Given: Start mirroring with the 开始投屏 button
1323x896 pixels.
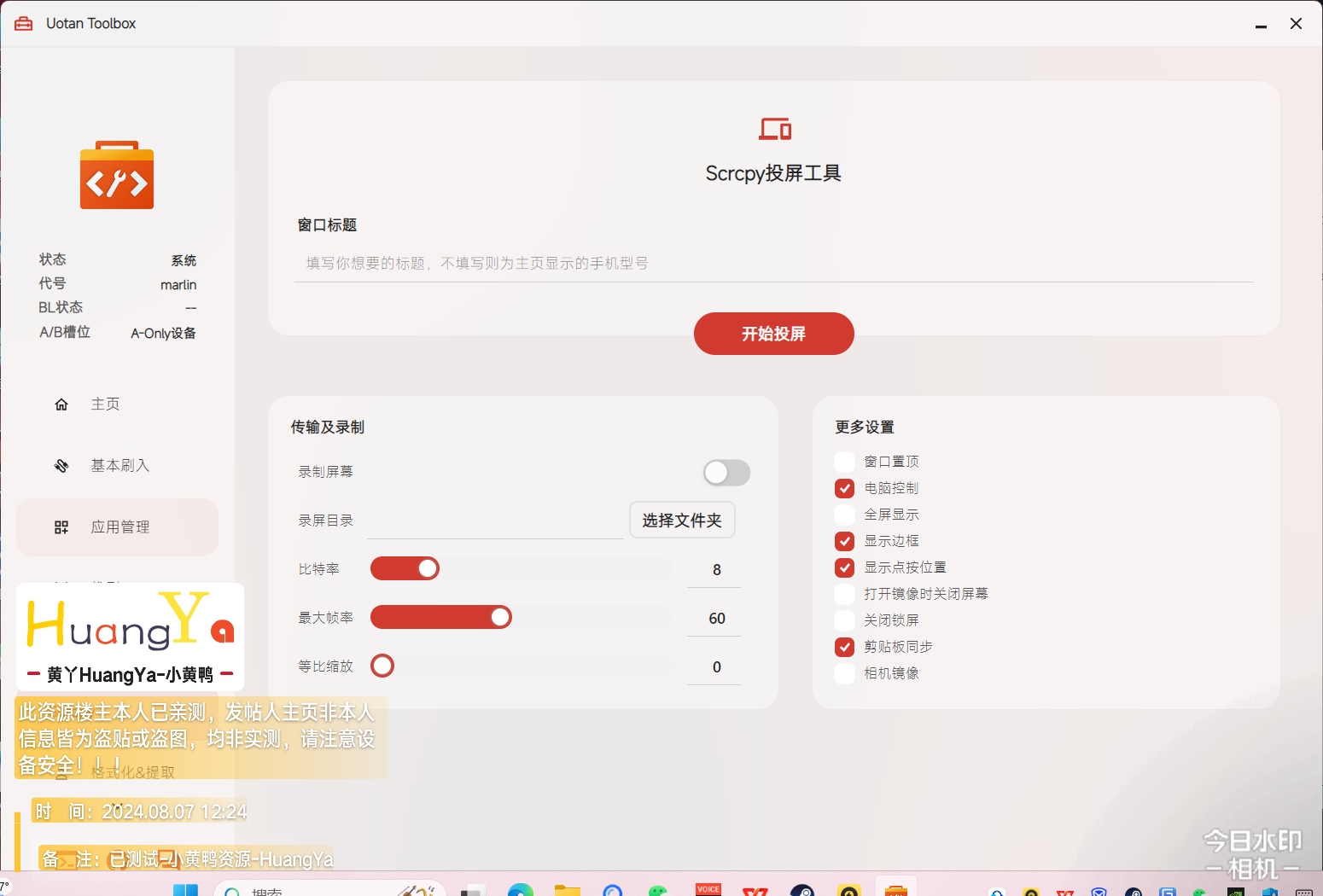Looking at the screenshot, I should pyautogui.click(x=774, y=334).
